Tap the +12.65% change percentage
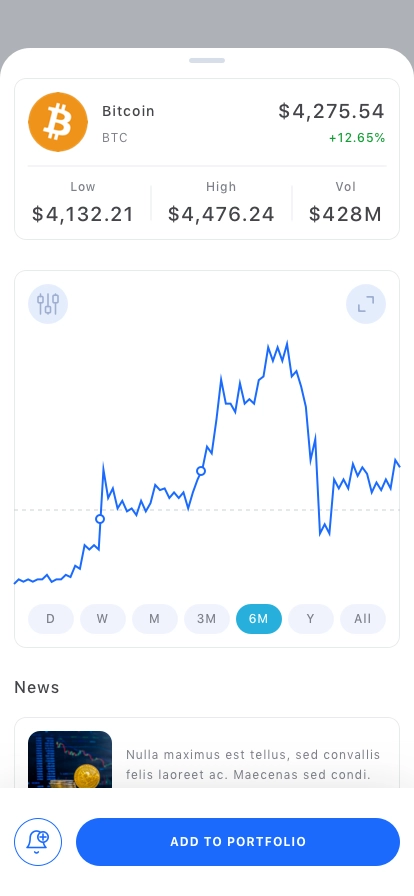Image resolution: width=414 pixels, height=896 pixels. (x=357, y=138)
